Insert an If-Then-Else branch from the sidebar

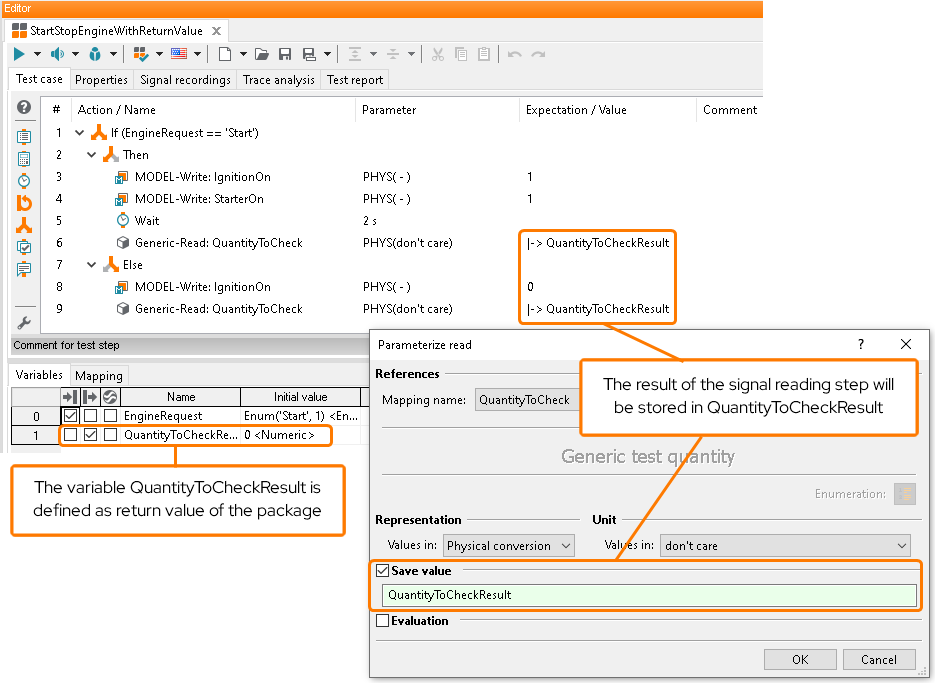tap(24, 225)
